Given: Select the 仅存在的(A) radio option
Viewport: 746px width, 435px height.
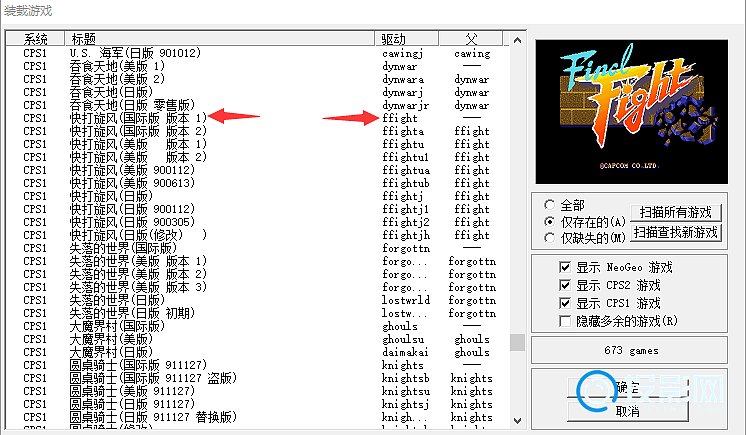Looking at the screenshot, I should click(x=549, y=221).
